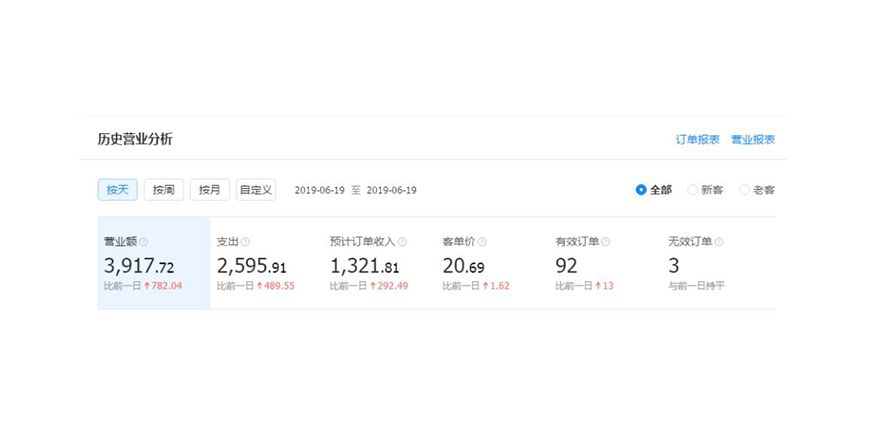The height and width of the screenshot is (431, 869).
Task: Click the 客单价 value 20.69
Action: 463,266
